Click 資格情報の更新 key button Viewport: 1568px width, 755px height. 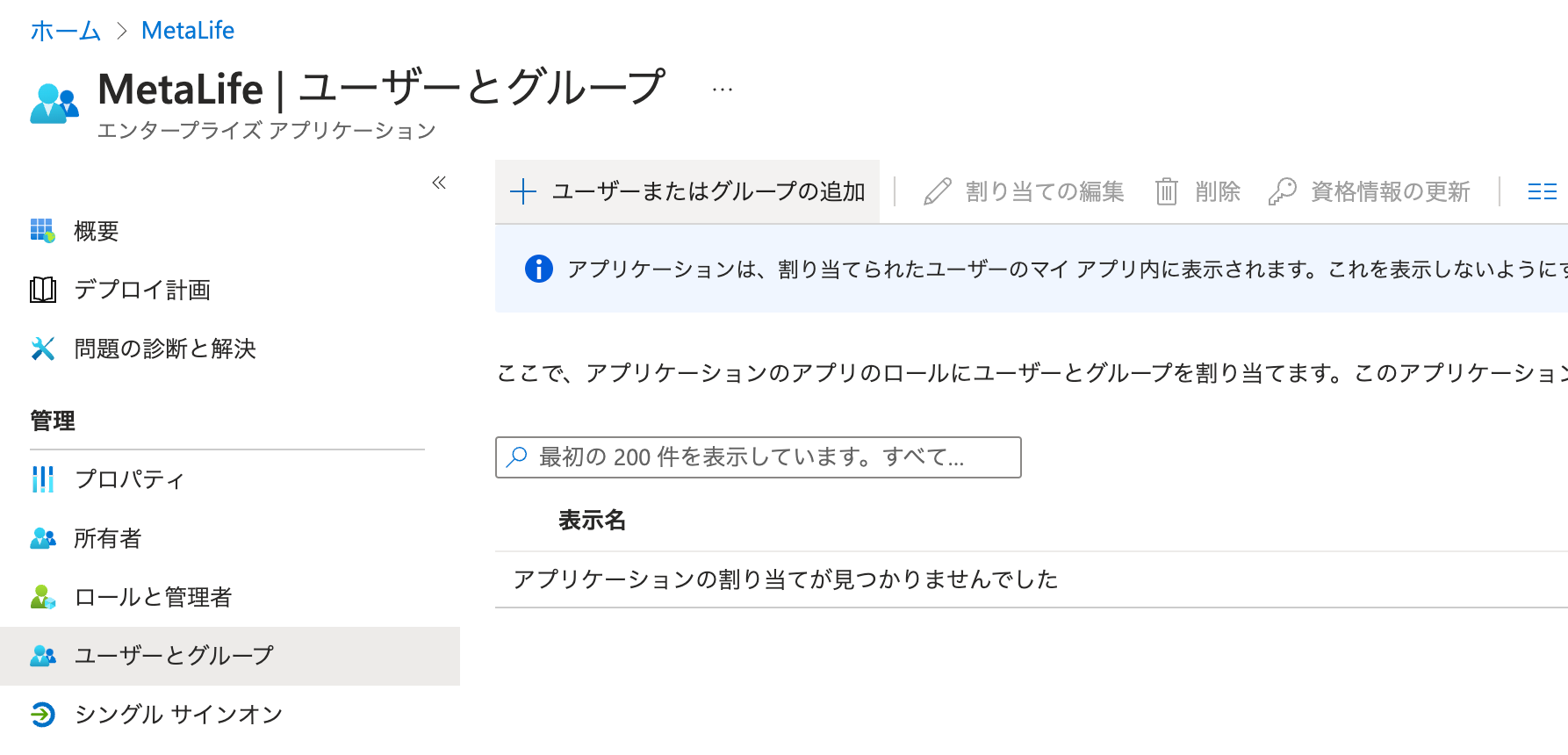[x=1370, y=191]
